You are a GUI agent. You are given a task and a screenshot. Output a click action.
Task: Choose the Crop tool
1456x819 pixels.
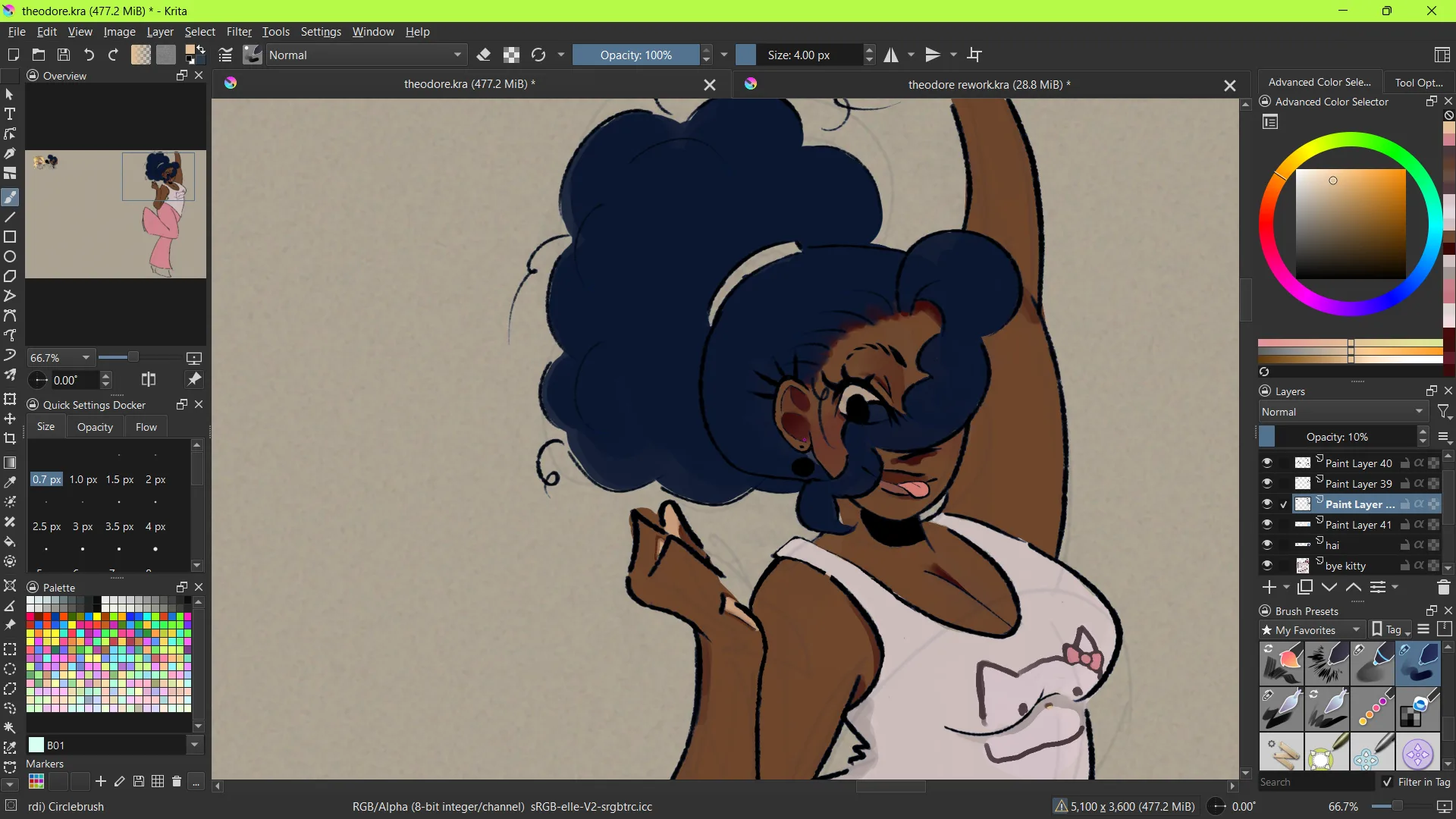coord(10,438)
